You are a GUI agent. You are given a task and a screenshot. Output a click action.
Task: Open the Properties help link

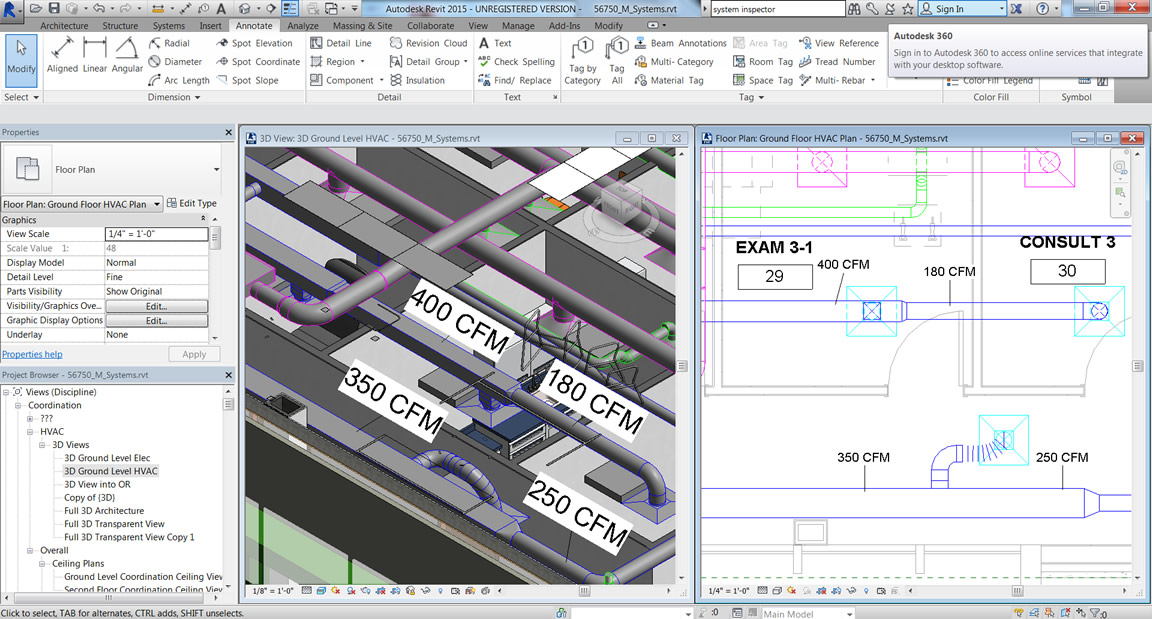point(32,354)
